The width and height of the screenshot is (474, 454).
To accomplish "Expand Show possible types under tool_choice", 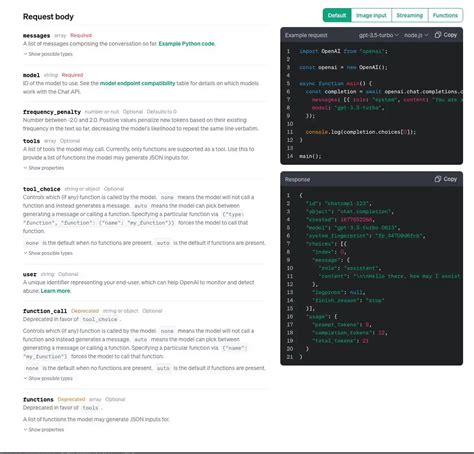I will 48,253.
